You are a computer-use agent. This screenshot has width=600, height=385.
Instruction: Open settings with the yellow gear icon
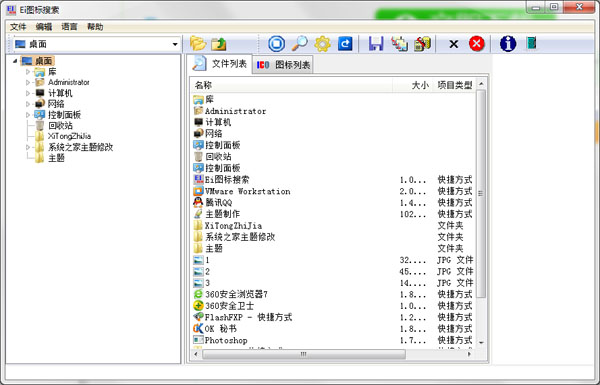(323, 44)
